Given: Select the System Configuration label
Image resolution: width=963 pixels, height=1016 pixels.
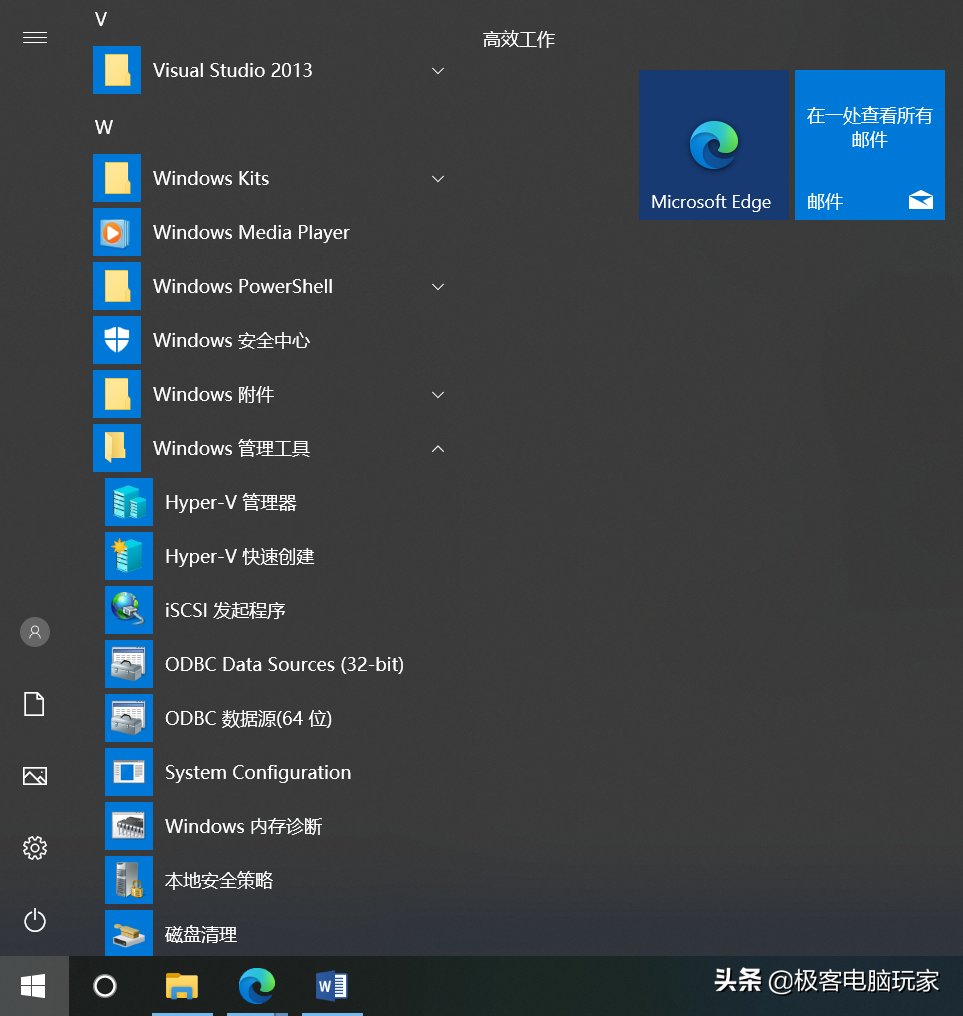Looking at the screenshot, I should pos(258,772).
